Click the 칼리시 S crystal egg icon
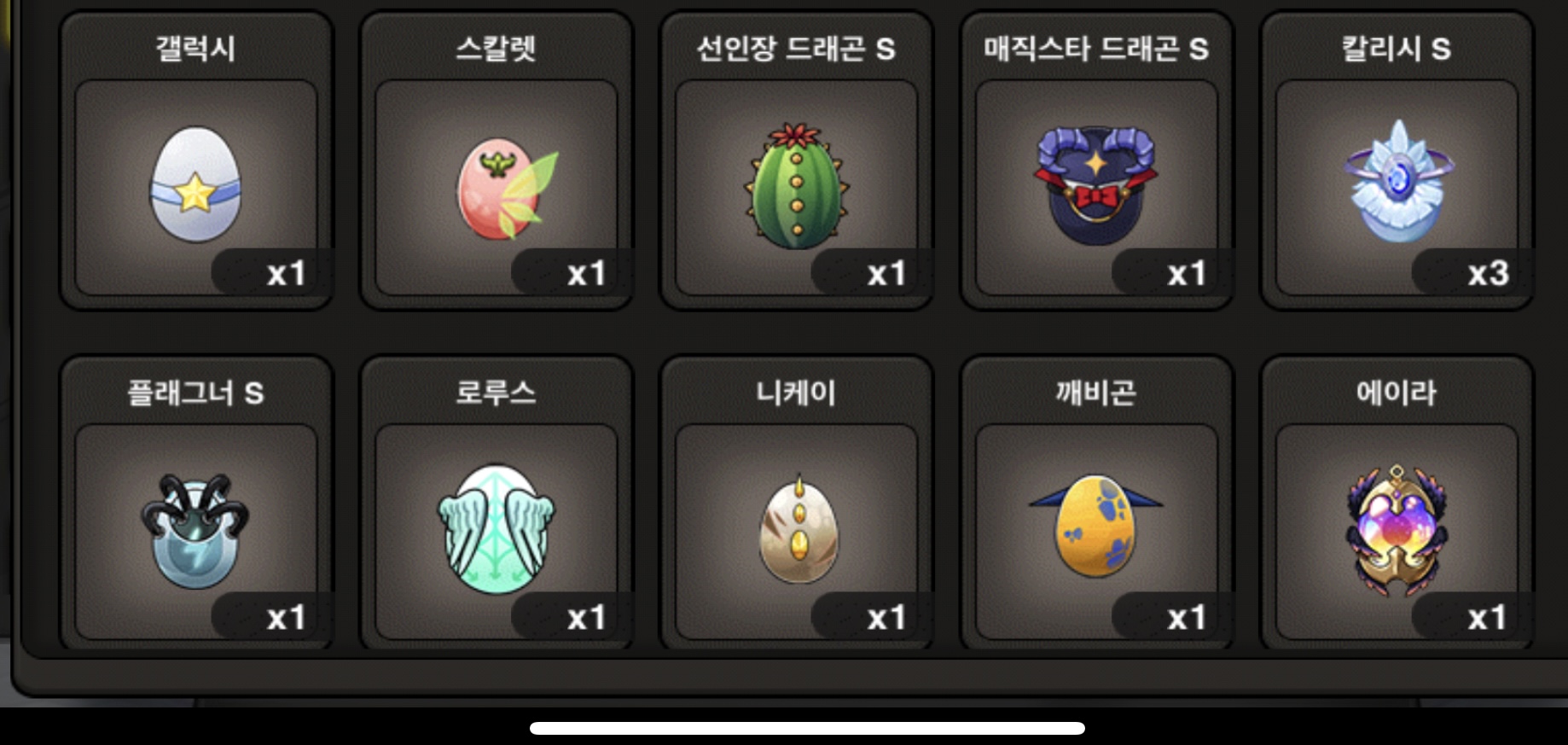The image size is (1568, 745). click(x=1397, y=181)
